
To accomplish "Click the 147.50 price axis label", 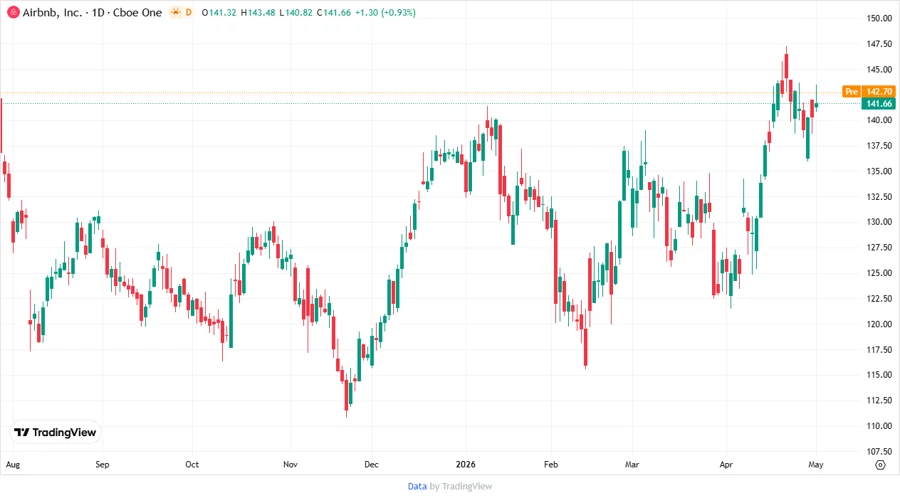I will [879, 44].
